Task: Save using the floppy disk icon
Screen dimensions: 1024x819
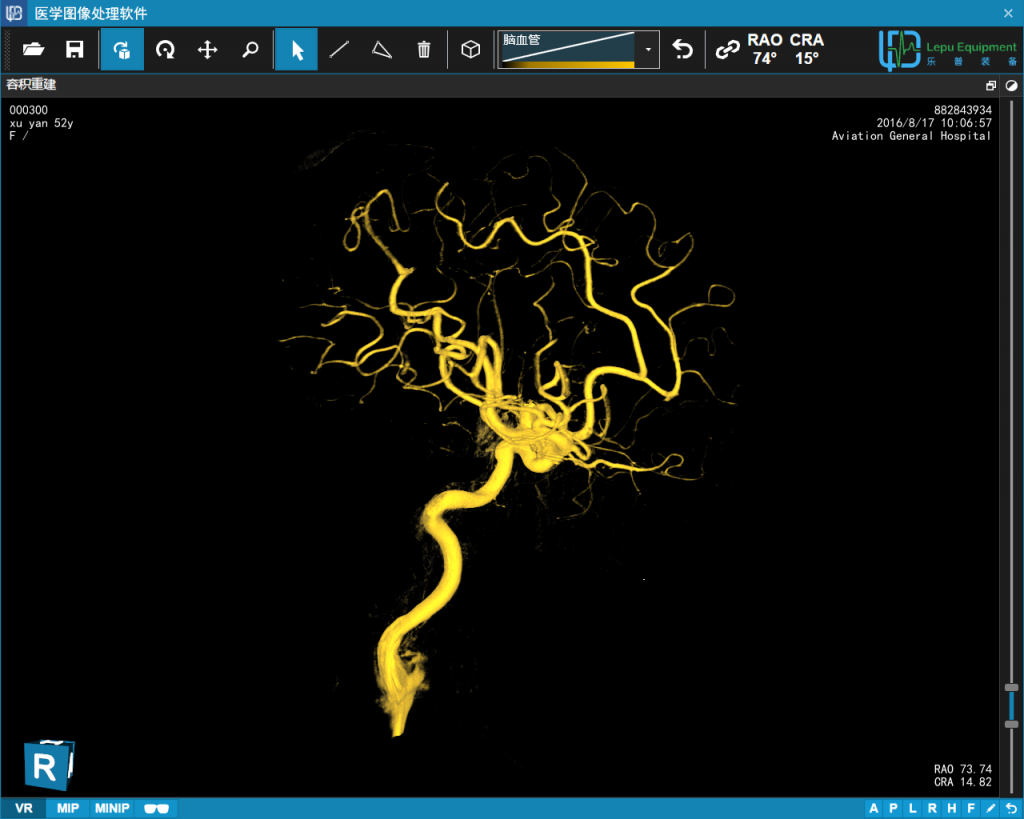Action: (75, 49)
